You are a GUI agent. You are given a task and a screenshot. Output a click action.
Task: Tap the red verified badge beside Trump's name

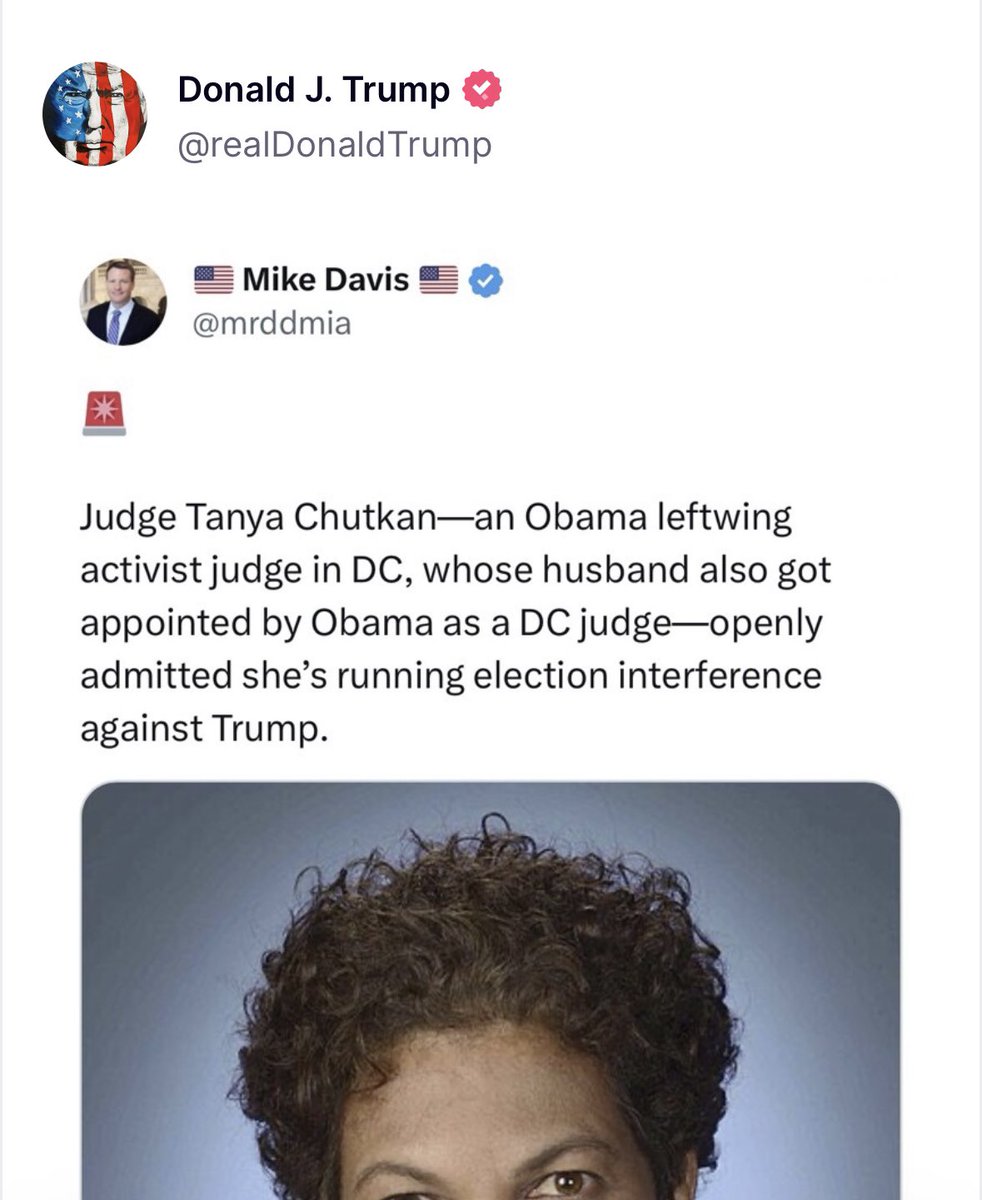pos(481,91)
